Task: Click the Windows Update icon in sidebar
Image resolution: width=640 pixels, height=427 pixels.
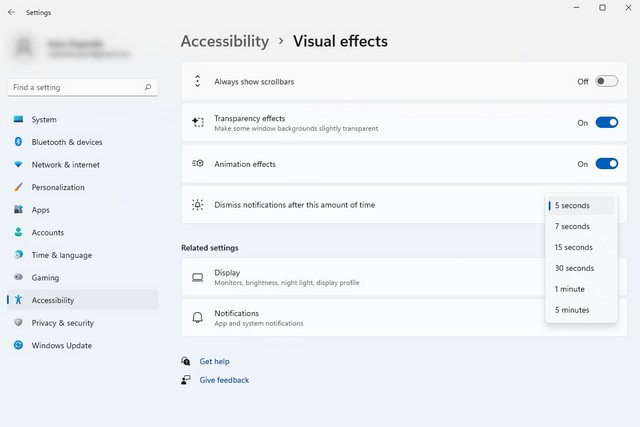Action: point(18,346)
